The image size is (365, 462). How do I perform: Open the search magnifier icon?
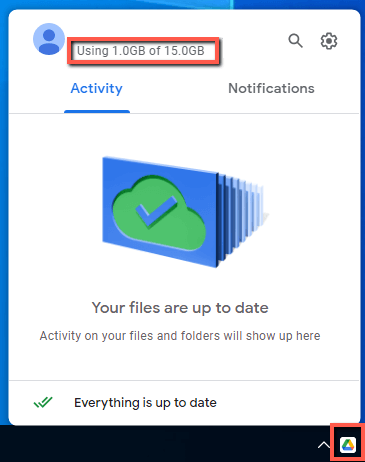pos(296,41)
